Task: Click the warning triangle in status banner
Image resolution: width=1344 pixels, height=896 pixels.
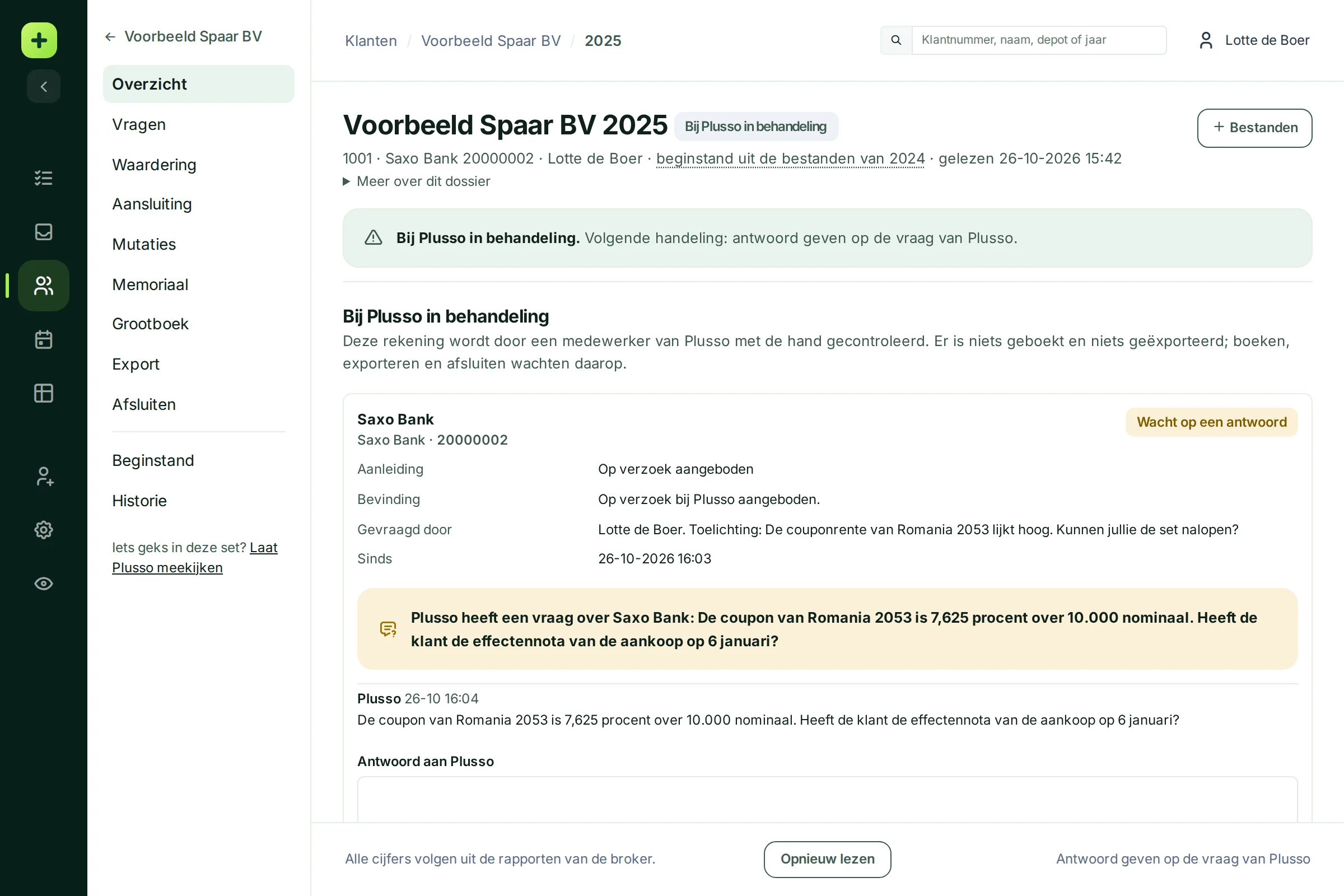Action: click(374, 239)
